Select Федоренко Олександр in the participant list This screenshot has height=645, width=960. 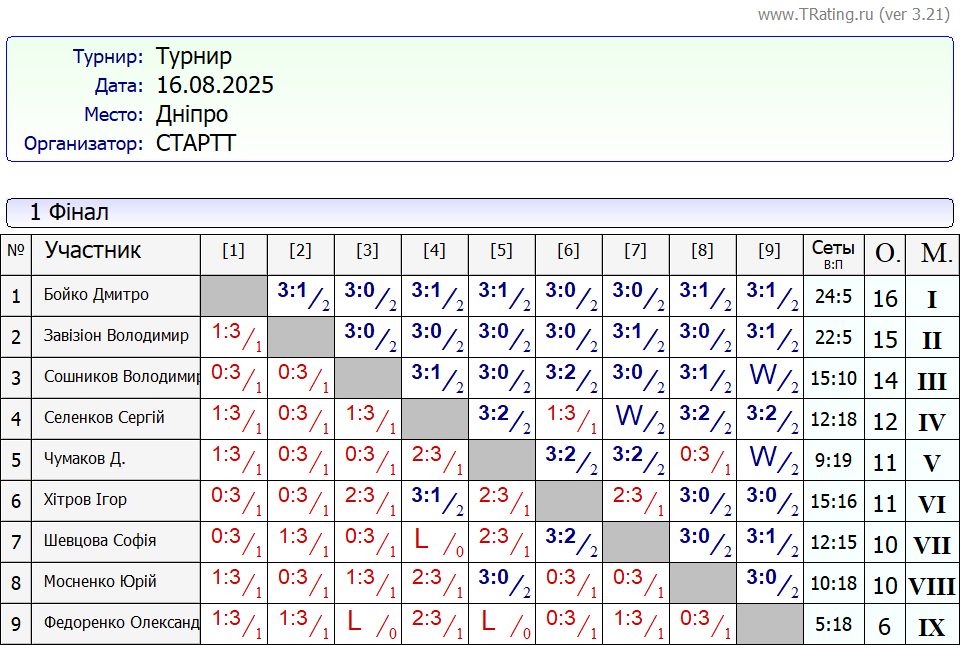121,623
